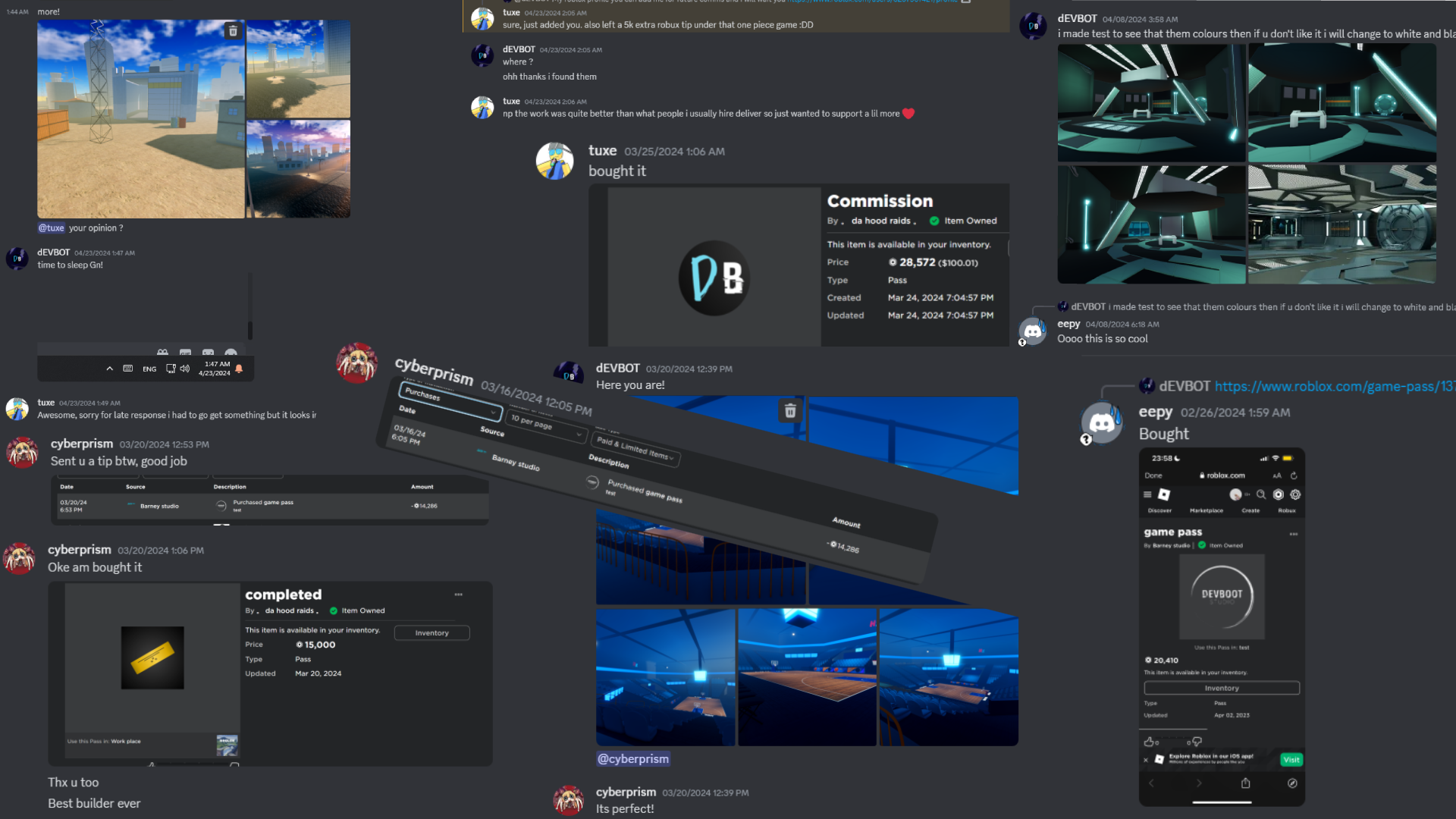This screenshot has width=1456, height=819.
Task: Dismiss the Explore Roblox iOS app banner
Action: (1146, 760)
